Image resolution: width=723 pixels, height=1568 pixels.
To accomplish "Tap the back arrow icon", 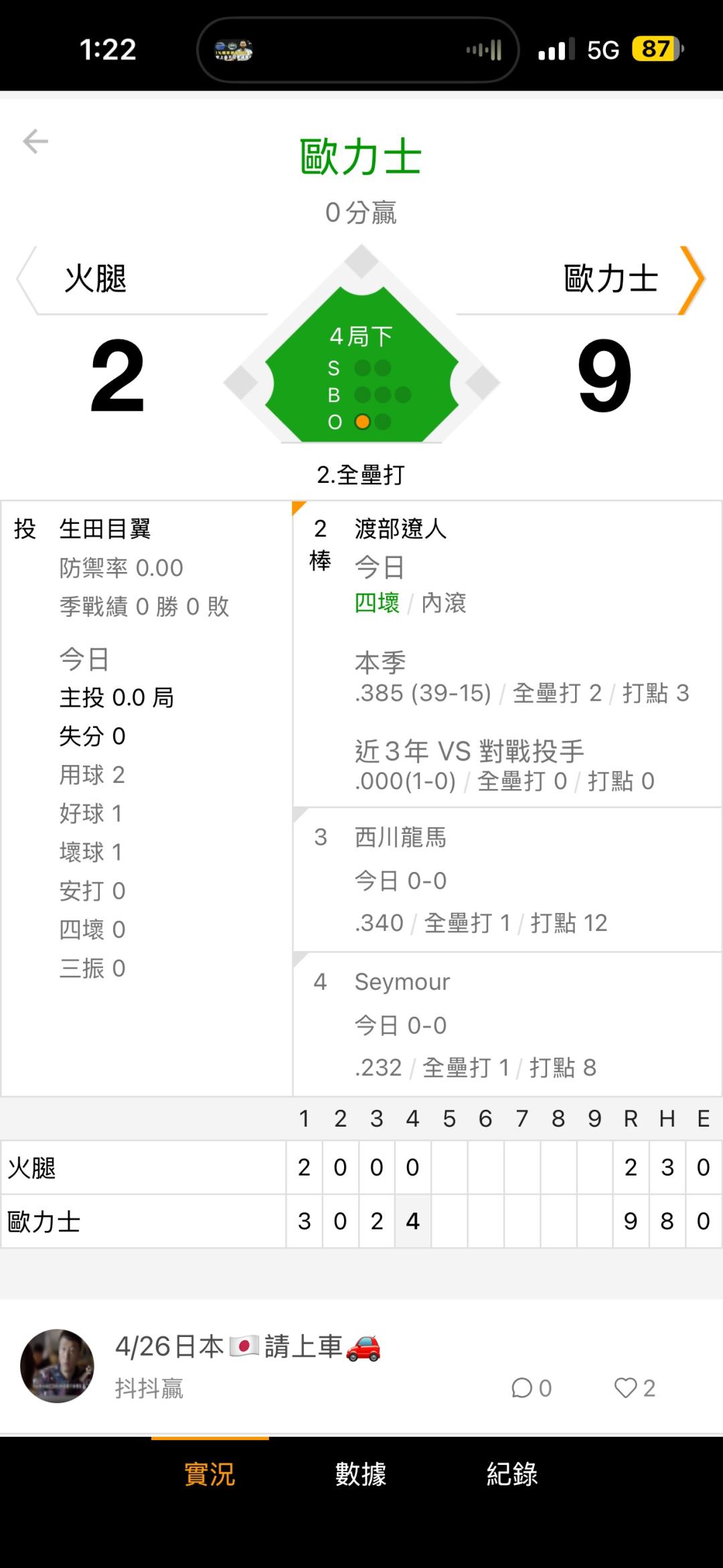I will coord(35,141).
